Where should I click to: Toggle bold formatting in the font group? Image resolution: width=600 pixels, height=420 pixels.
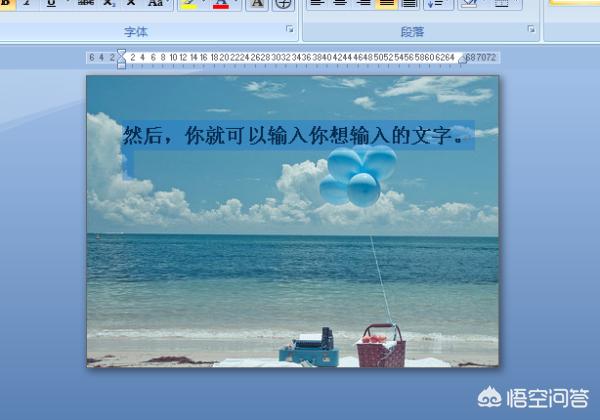click(5, 3)
